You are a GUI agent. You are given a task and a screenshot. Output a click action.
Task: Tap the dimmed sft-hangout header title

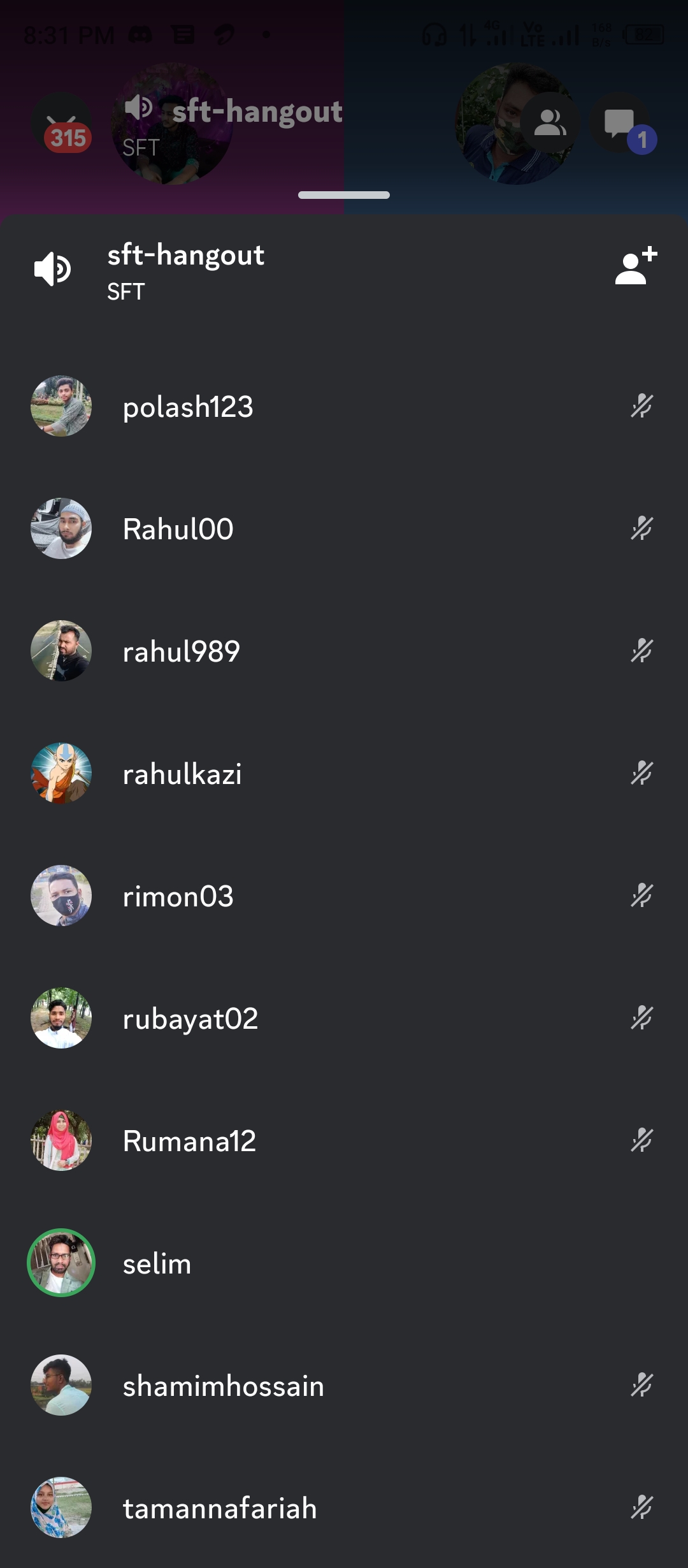[x=257, y=112]
